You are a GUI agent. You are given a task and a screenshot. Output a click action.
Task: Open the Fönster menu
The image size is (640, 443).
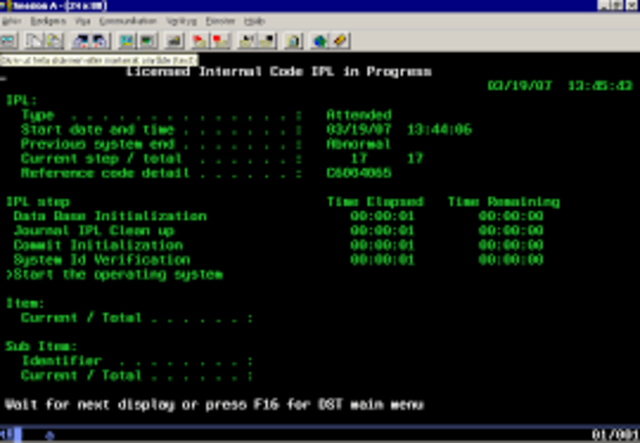tap(220, 21)
